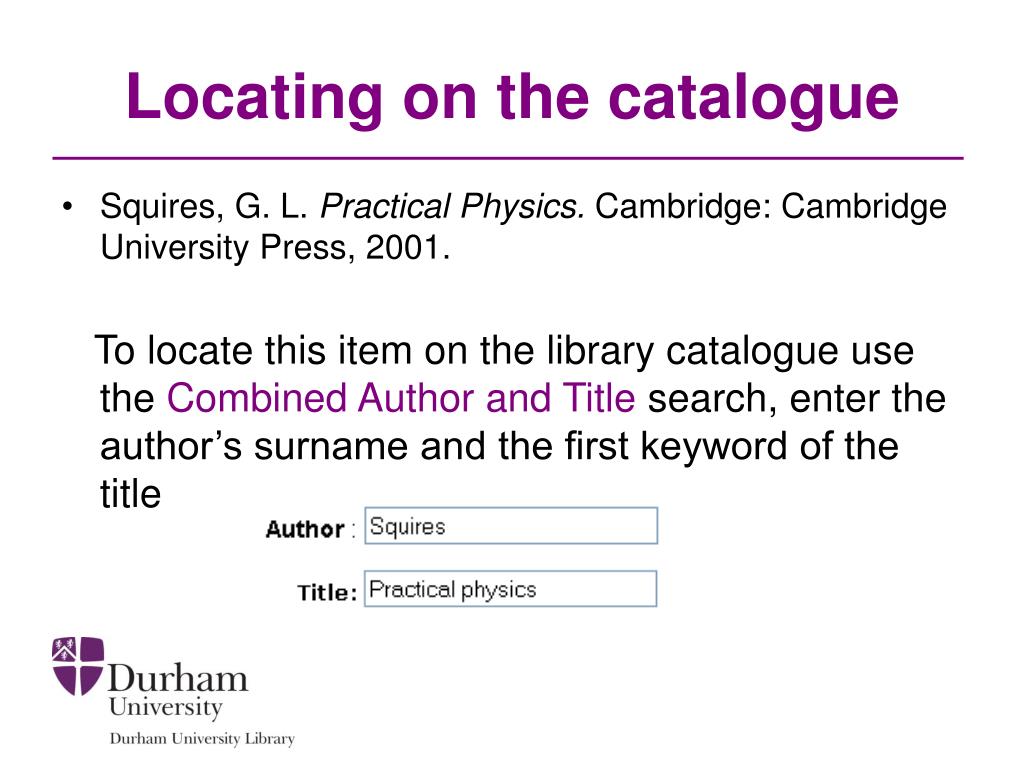Click the To locate this item sentence
This screenshot has width=1024, height=768.
click(504, 350)
